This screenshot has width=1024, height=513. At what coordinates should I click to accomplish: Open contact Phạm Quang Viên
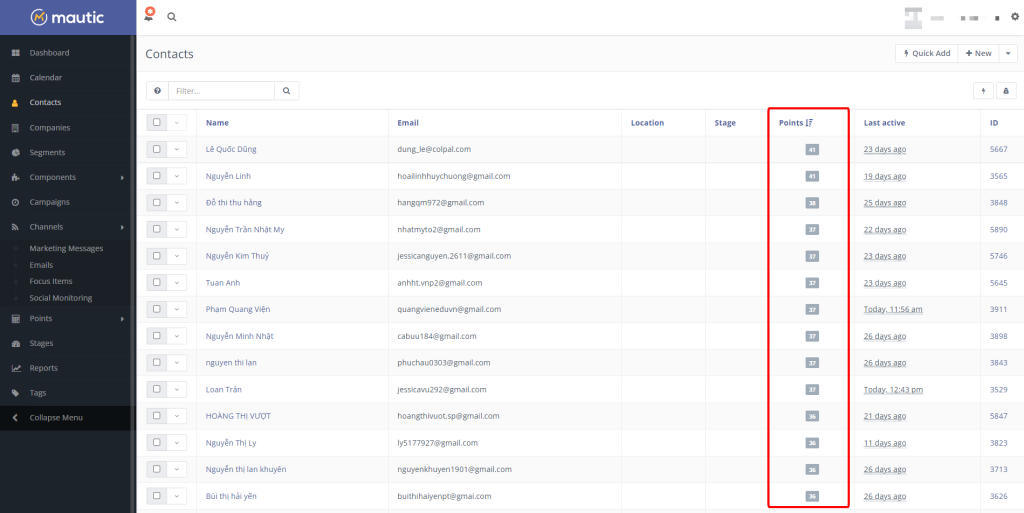tap(238, 310)
